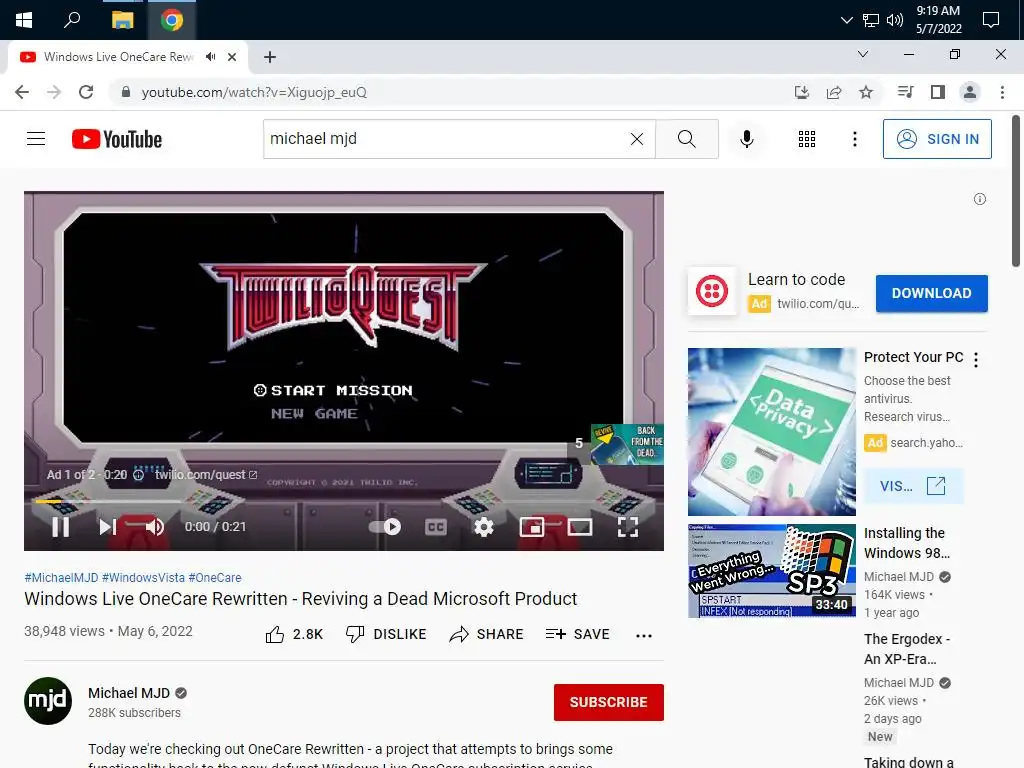Click DOWNLOAD on Learn to code ad
This screenshot has height=768, width=1024.
(x=931, y=293)
